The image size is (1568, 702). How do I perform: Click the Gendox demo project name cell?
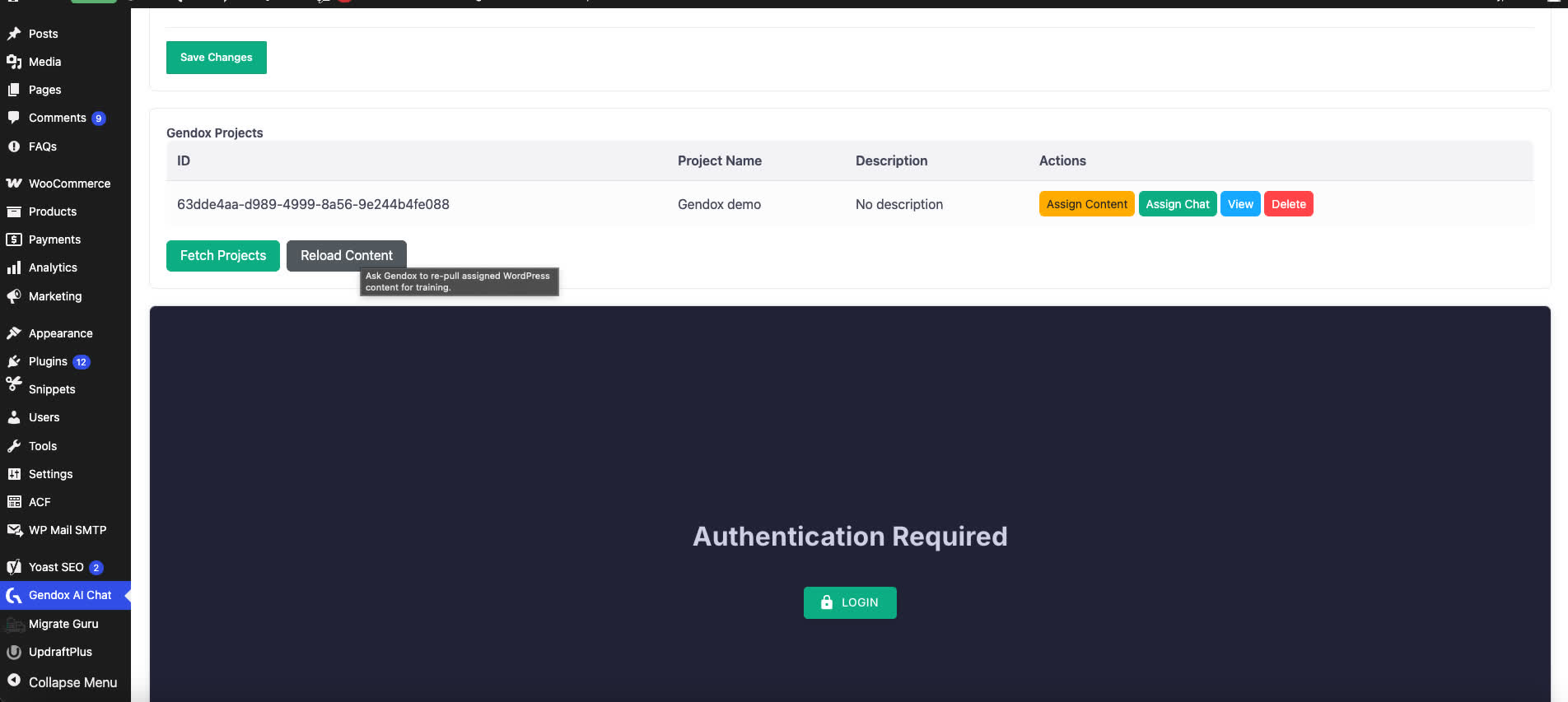[719, 204]
